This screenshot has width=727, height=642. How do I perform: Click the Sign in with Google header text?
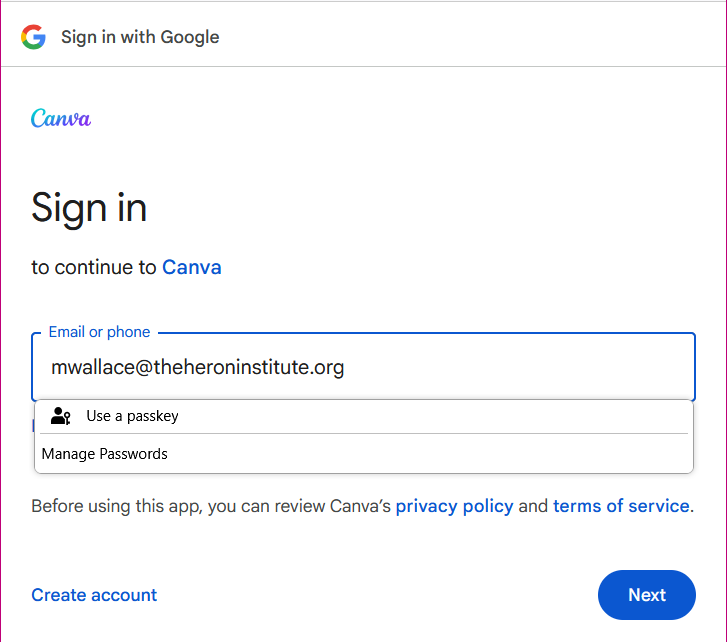tap(140, 37)
